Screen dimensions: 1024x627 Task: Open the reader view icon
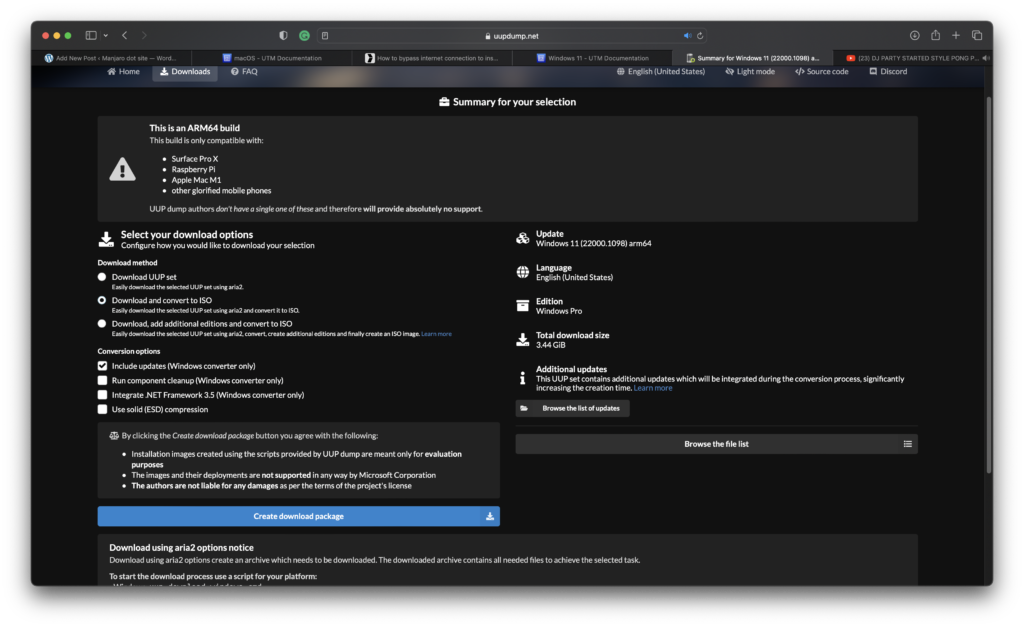pos(325,35)
